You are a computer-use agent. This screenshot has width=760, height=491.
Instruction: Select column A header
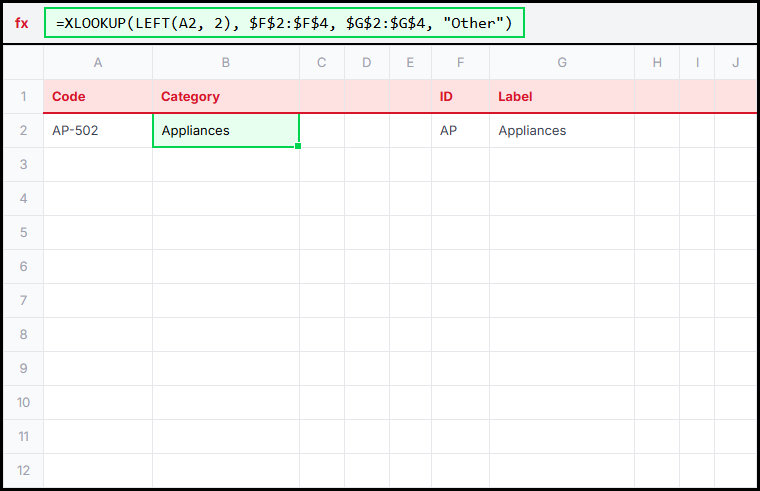coord(98,63)
